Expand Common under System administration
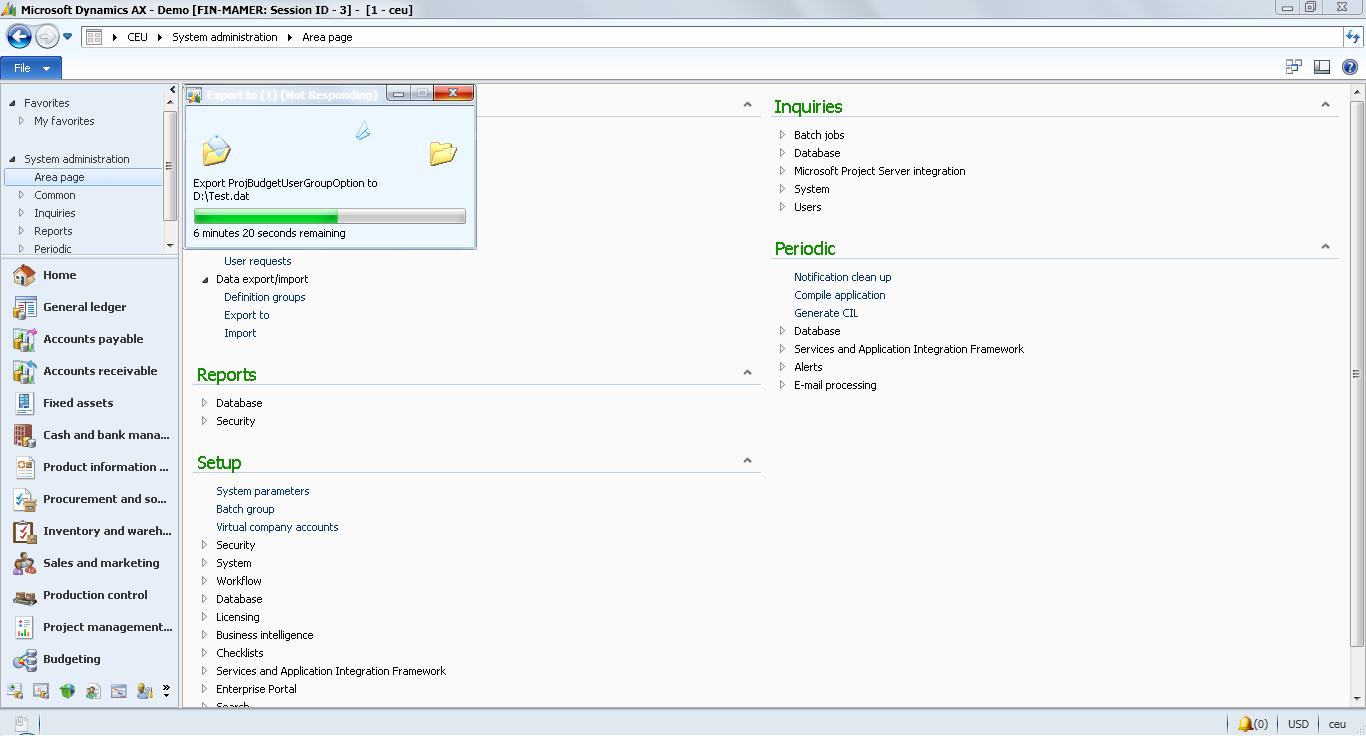The height and width of the screenshot is (736, 1366). coord(22,195)
